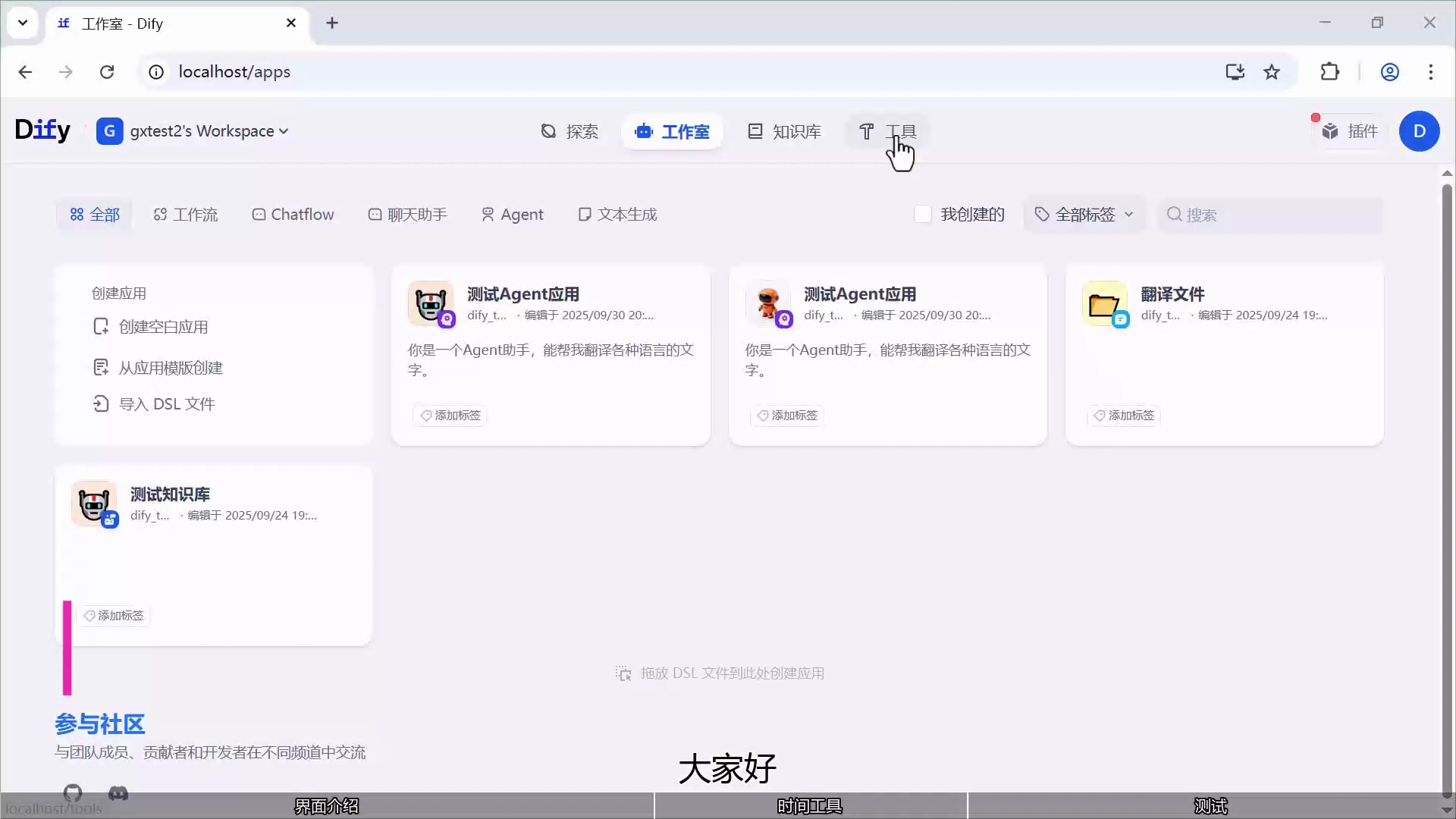Click the first 测试Agent应用 robot avatar icon
Image resolution: width=1456 pixels, height=819 pixels.
click(431, 303)
